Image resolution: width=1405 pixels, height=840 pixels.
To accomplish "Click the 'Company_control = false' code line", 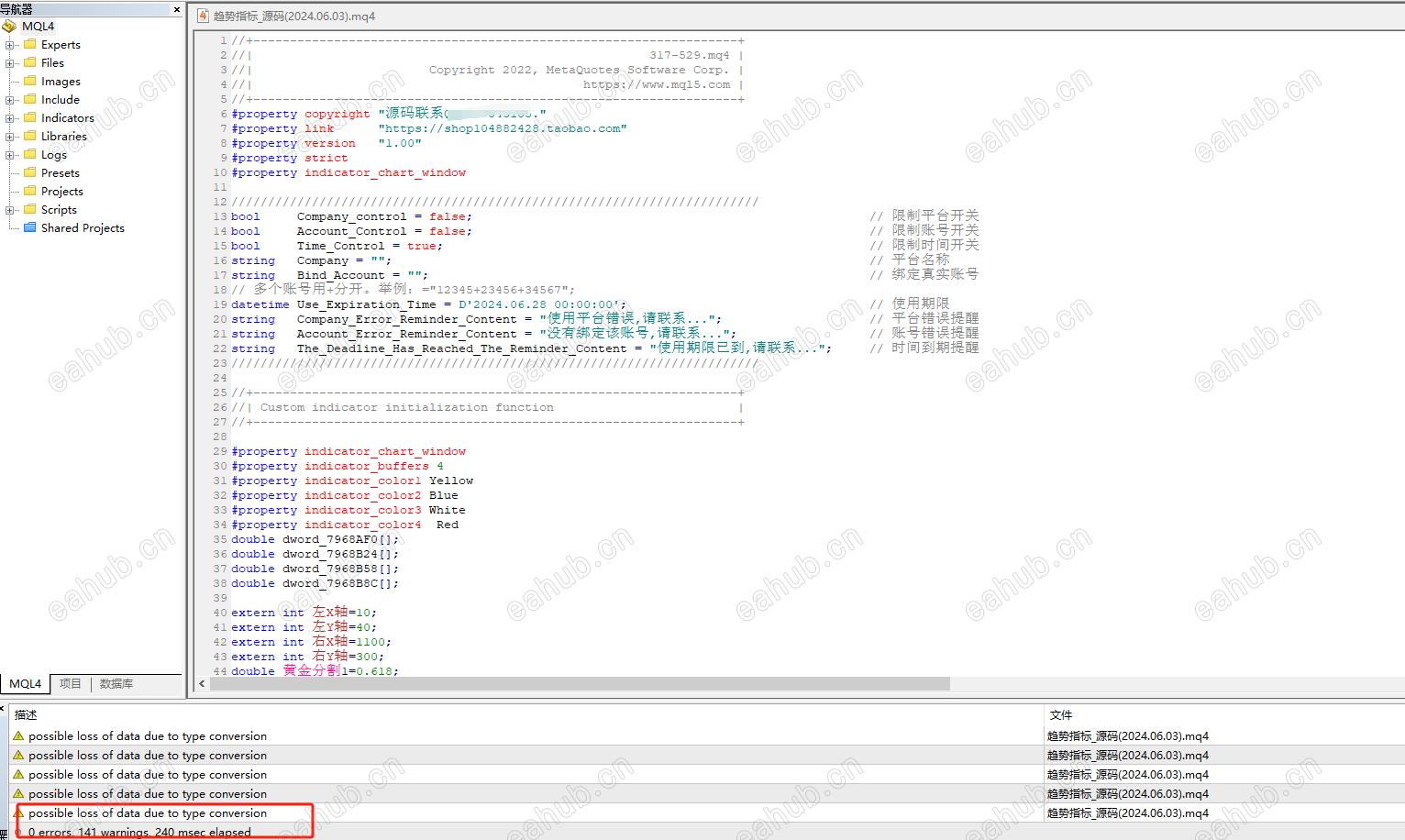I will 352,216.
